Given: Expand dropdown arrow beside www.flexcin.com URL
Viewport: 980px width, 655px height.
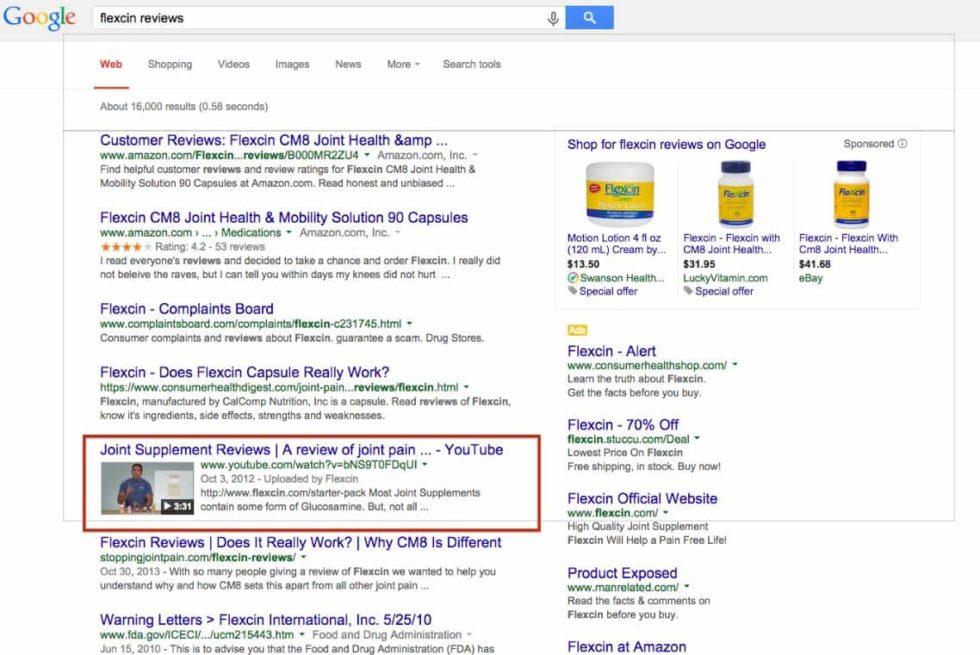Looking at the screenshot, I should click(x=666, y=512).
